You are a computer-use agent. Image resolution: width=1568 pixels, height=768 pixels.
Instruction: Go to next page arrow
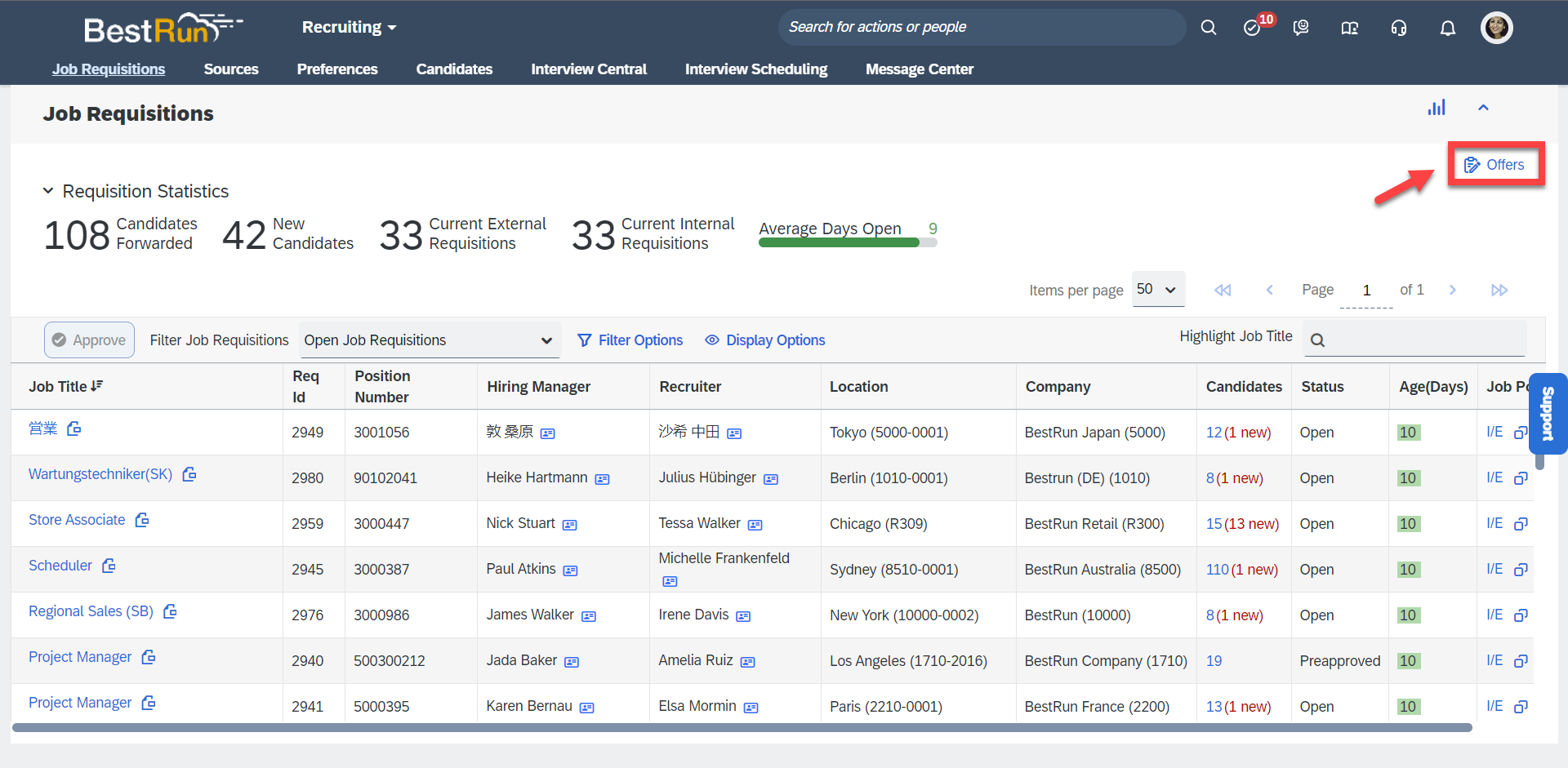click(x=1452, y=290)
